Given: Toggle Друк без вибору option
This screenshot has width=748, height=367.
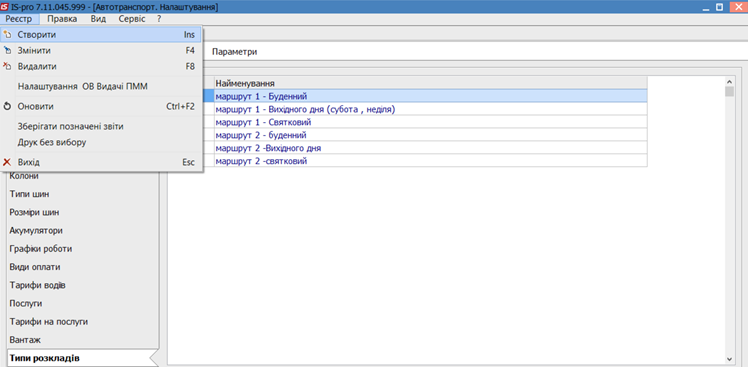Looking at the screenshot, I should click(x=101, y=142).
